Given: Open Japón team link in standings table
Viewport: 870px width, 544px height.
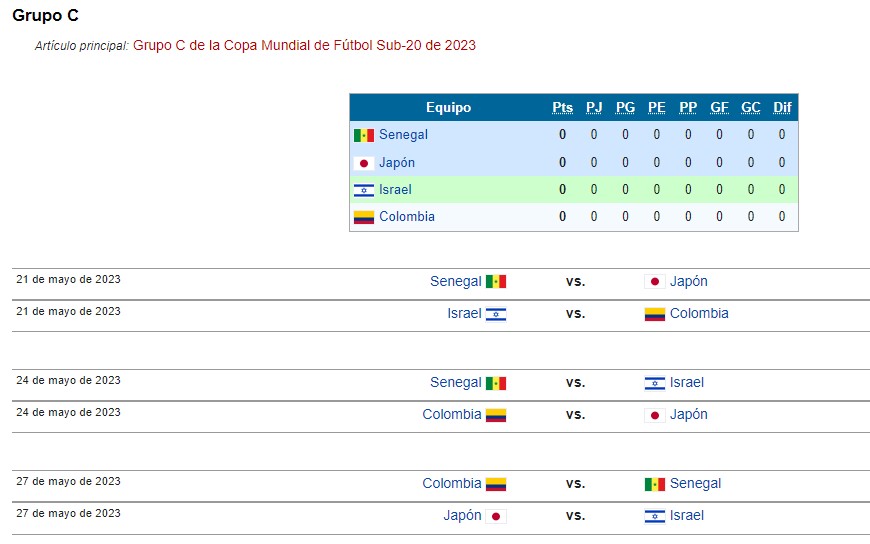Looking at the screenshot, I should pos(397,163).
